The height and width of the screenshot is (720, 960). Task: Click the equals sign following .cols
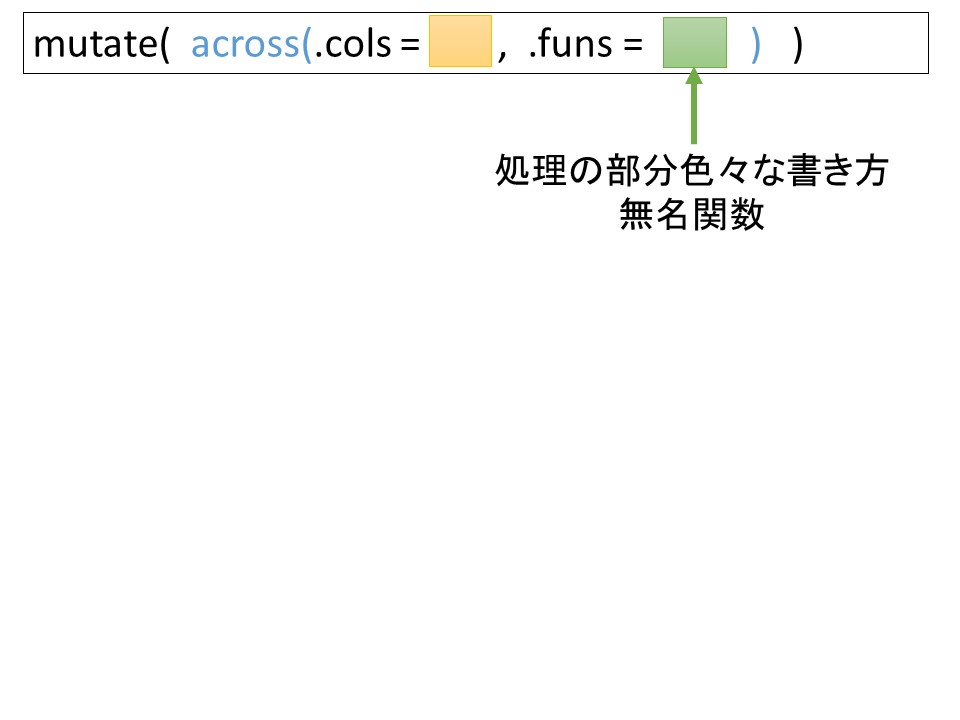(x=410, y=46)
